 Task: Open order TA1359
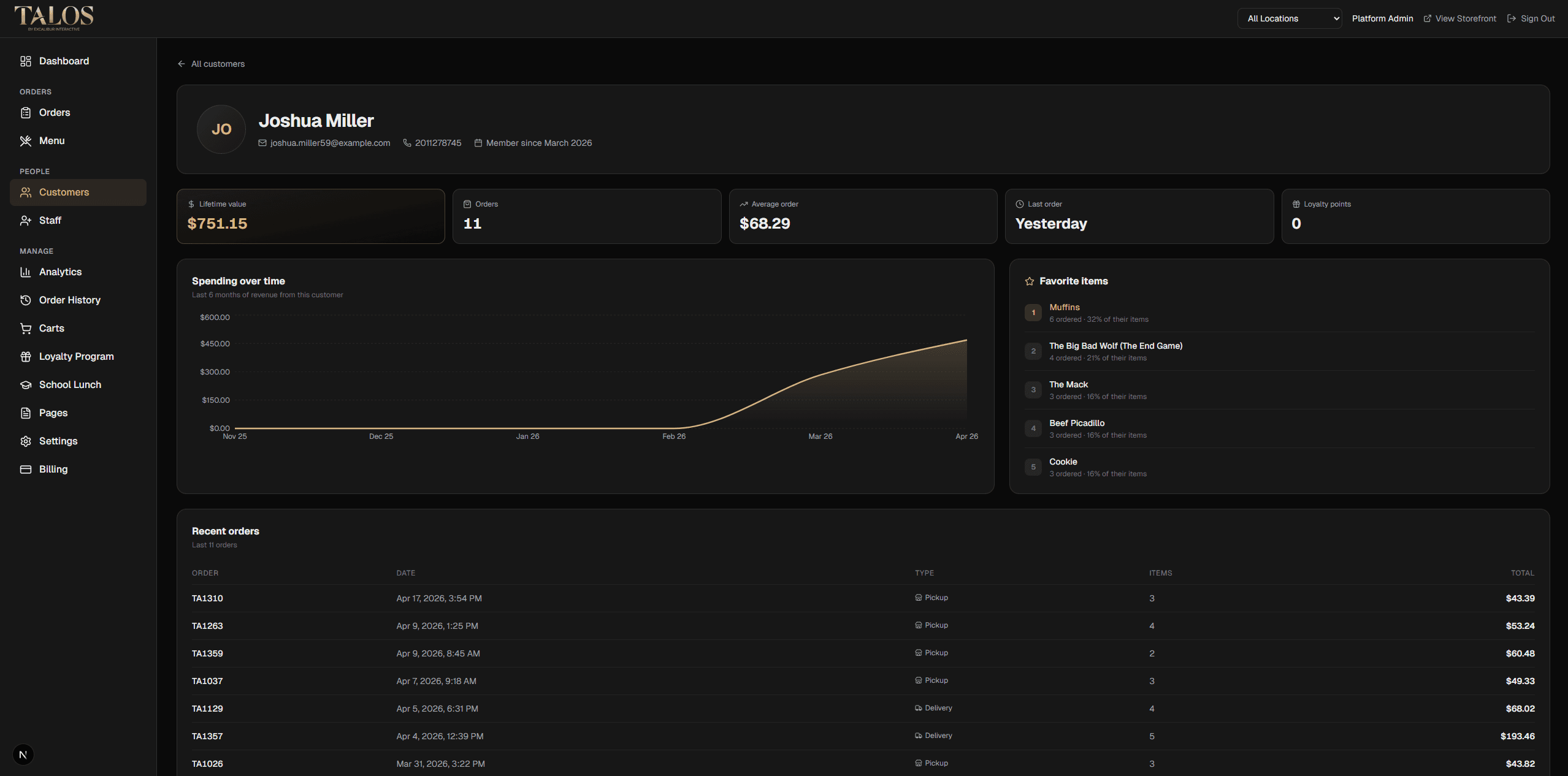[x=207, y=653]
